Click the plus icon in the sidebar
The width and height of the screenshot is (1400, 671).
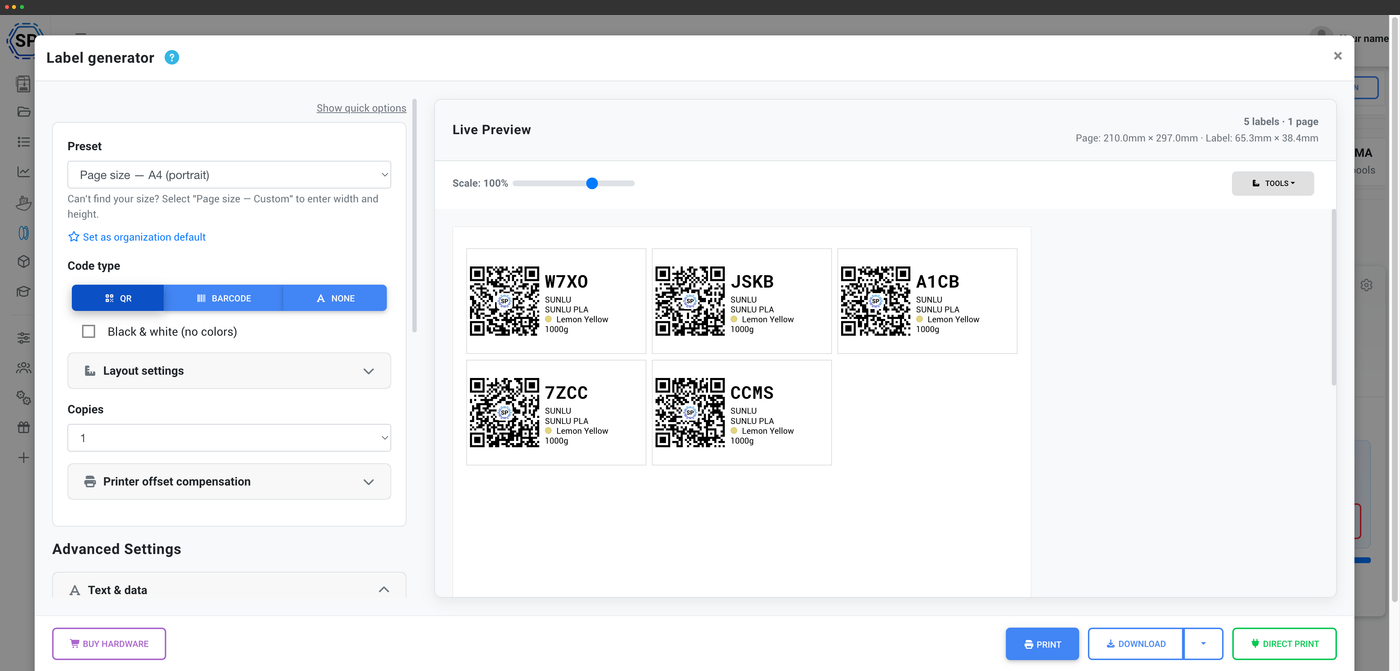pyautogui.click(x=24, y=457)
